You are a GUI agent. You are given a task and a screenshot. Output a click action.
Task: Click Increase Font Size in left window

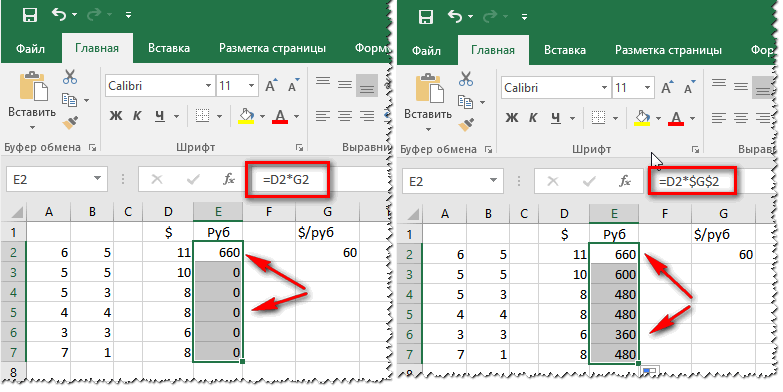[x=271, y=85]
